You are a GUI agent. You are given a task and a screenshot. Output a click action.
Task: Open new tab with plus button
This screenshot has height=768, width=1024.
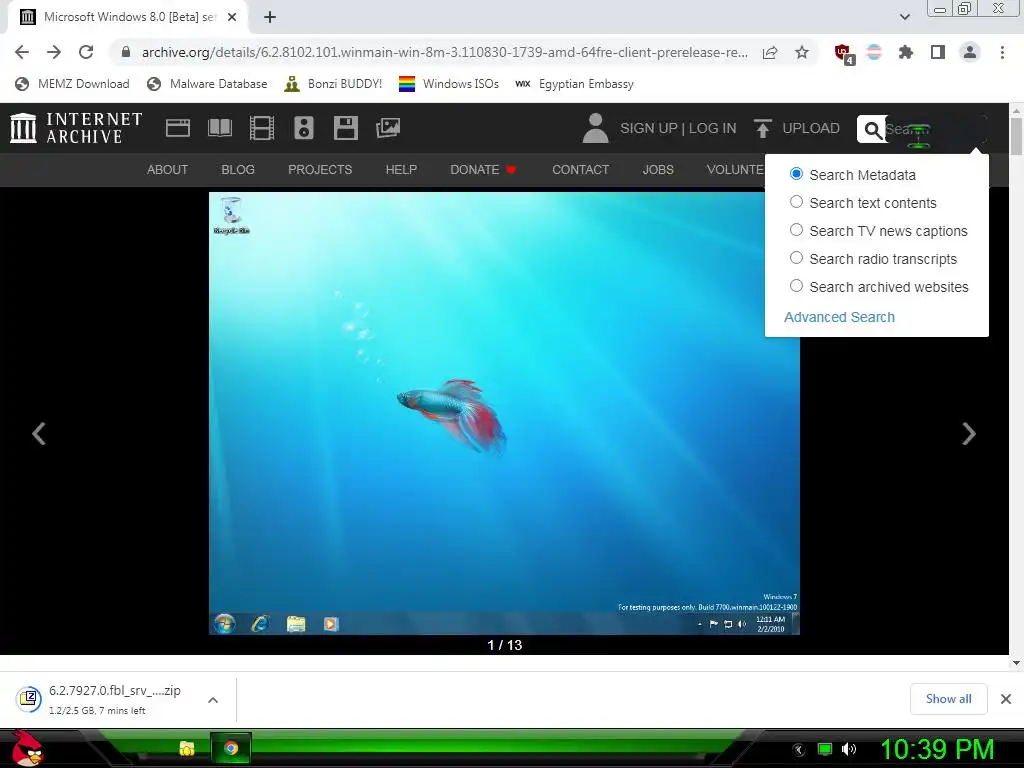pyautogui.click(x=270, y=18)
